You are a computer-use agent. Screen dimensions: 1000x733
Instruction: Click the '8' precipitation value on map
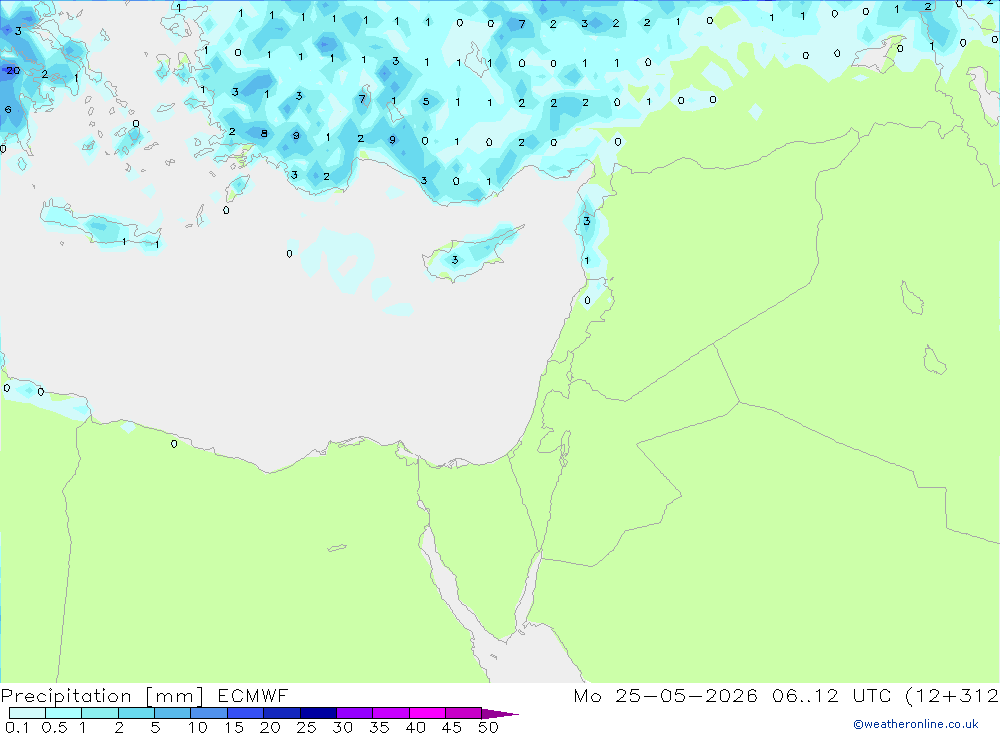pyautogui.click(x=264, y=133)
